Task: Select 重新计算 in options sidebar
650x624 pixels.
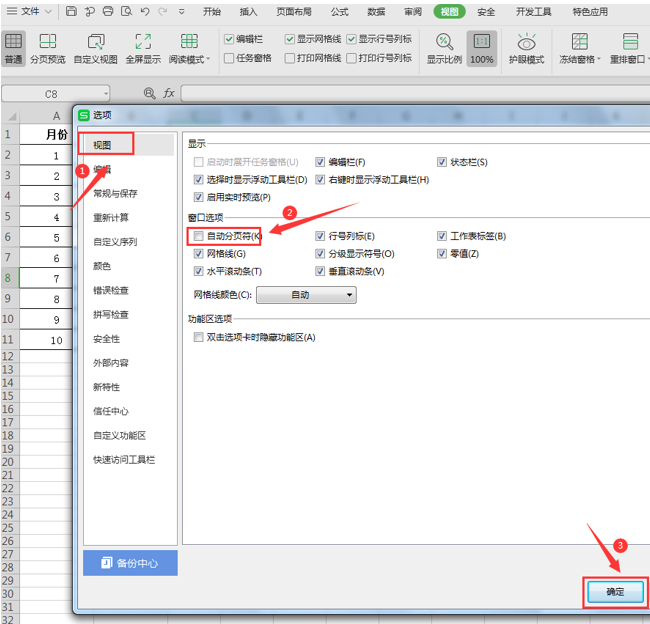Action: [111, 217]
